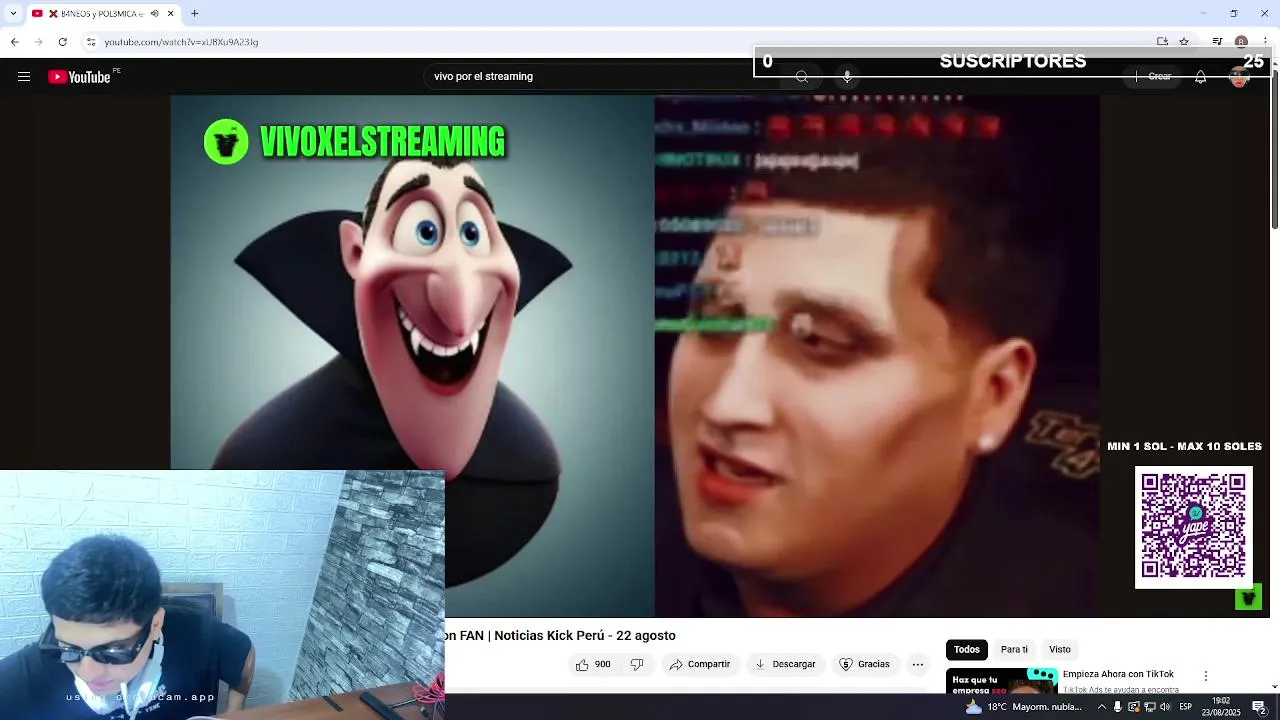Close the YouTube browser tab
Screen dimensions: 1280x720
coord(171,13)
